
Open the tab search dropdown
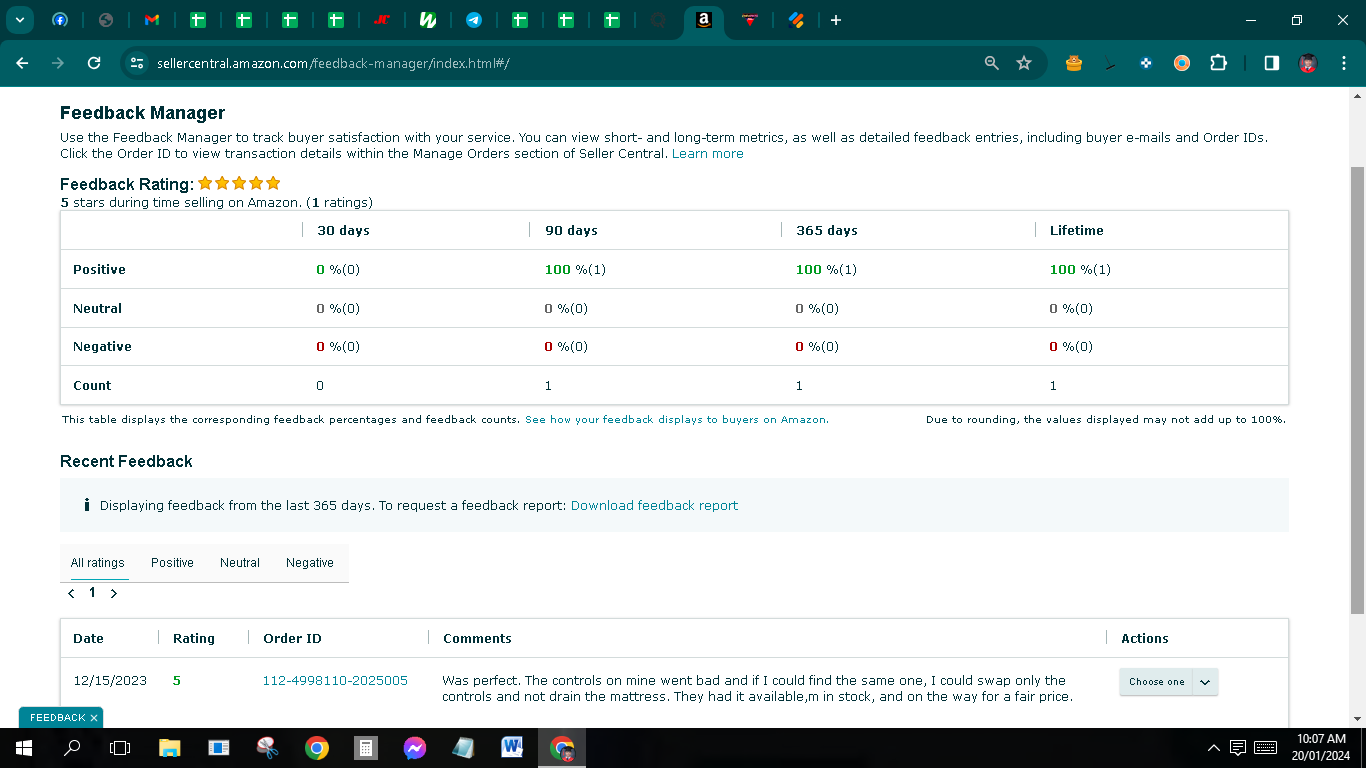click(x=19, y=20)
